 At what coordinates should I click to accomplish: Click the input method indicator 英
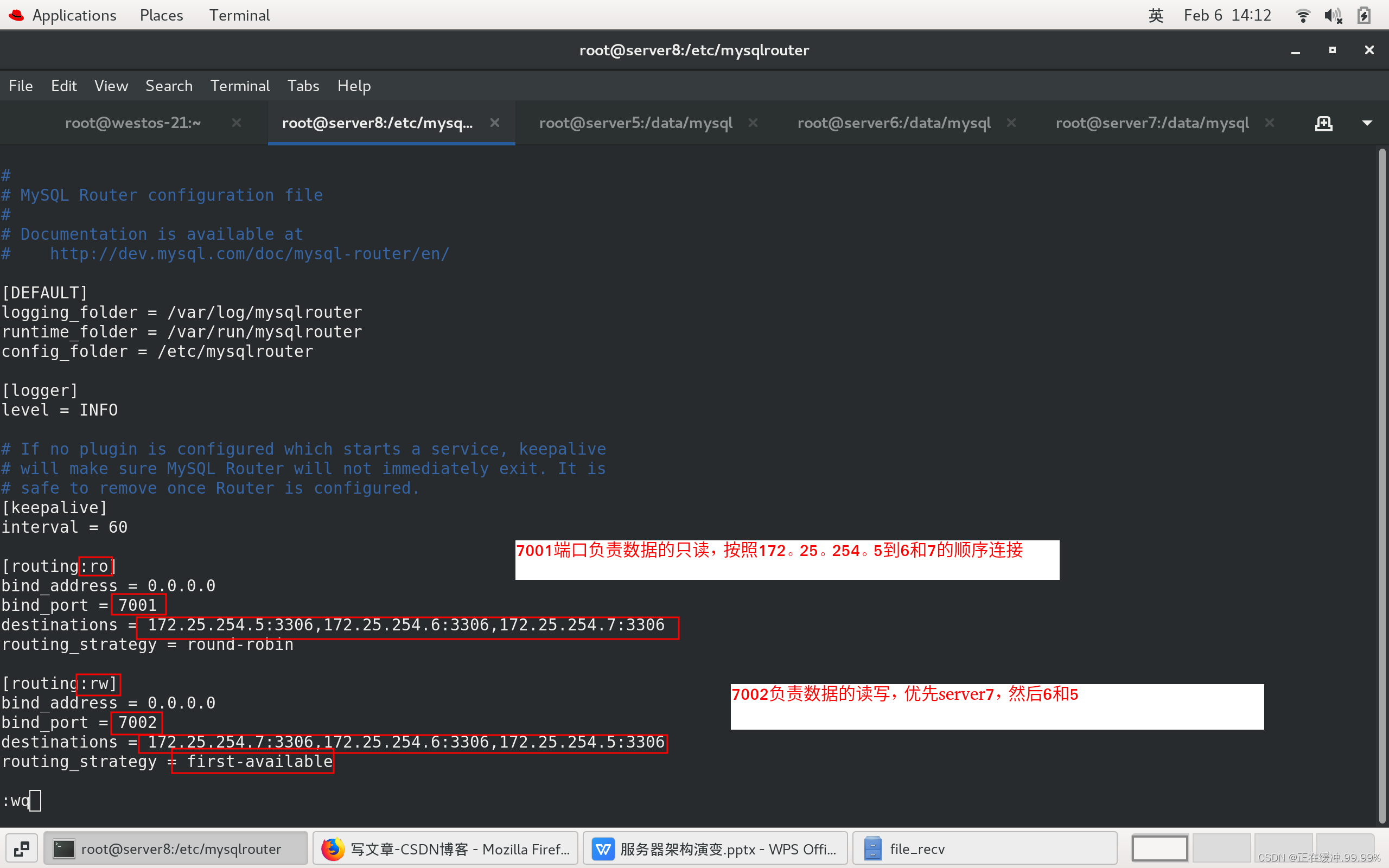coord(1156,16)
